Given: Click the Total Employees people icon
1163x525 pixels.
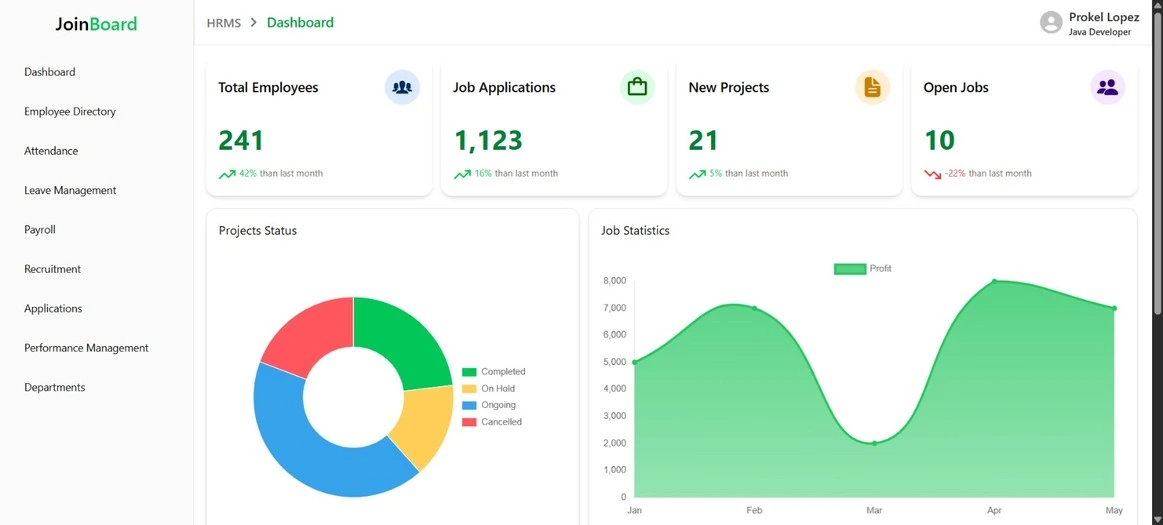Looking at the screenshot, I should (402, 87).
